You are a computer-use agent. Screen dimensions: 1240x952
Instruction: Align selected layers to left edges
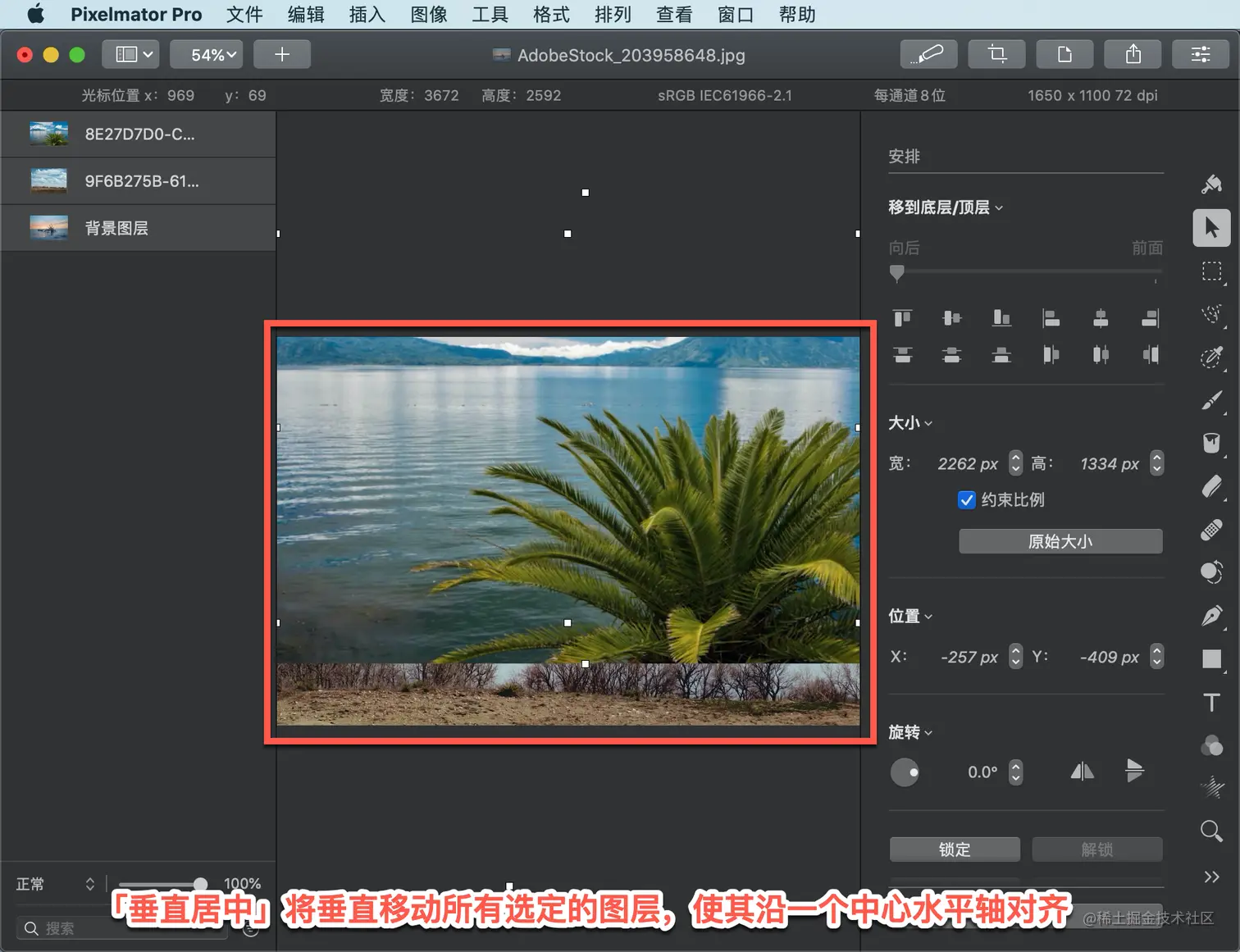(1051, 318)
